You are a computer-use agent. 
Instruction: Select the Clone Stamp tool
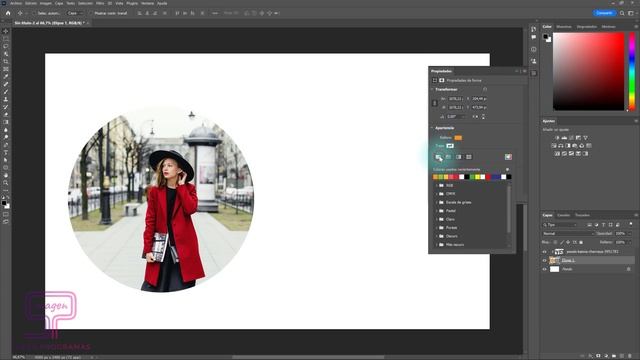pos(6,99)
